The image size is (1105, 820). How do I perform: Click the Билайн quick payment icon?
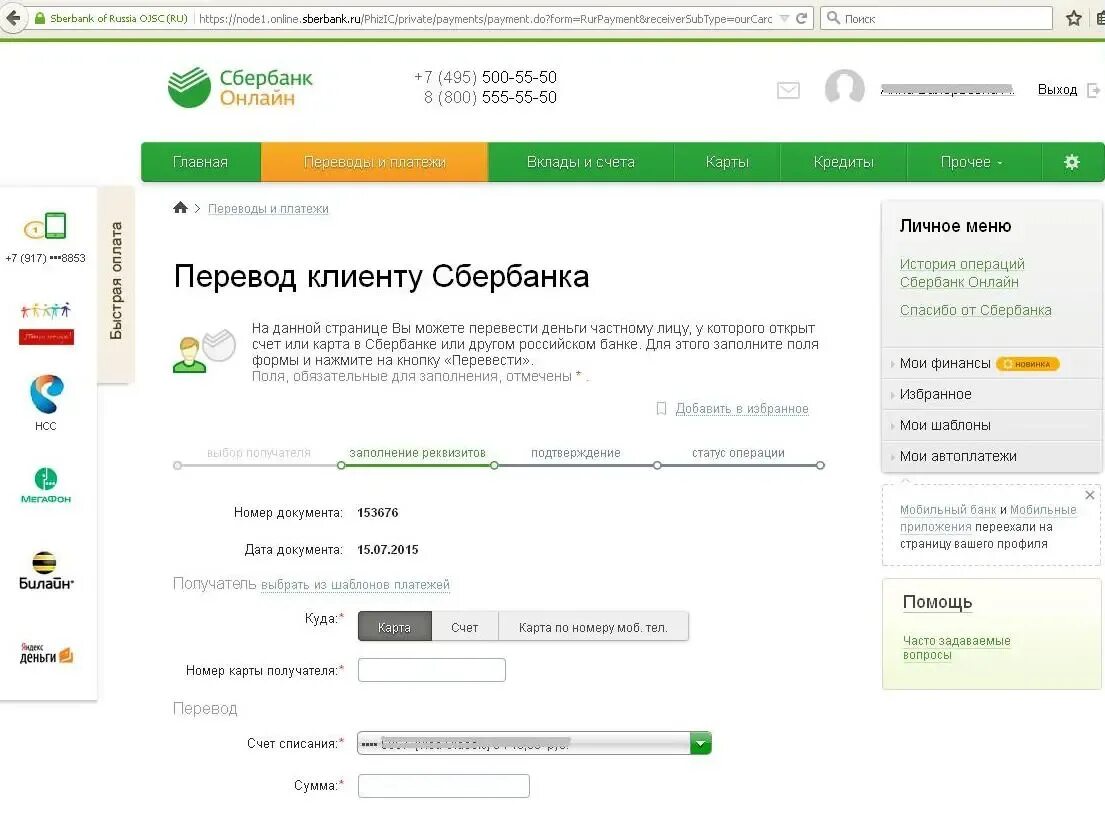pos(46,571)
